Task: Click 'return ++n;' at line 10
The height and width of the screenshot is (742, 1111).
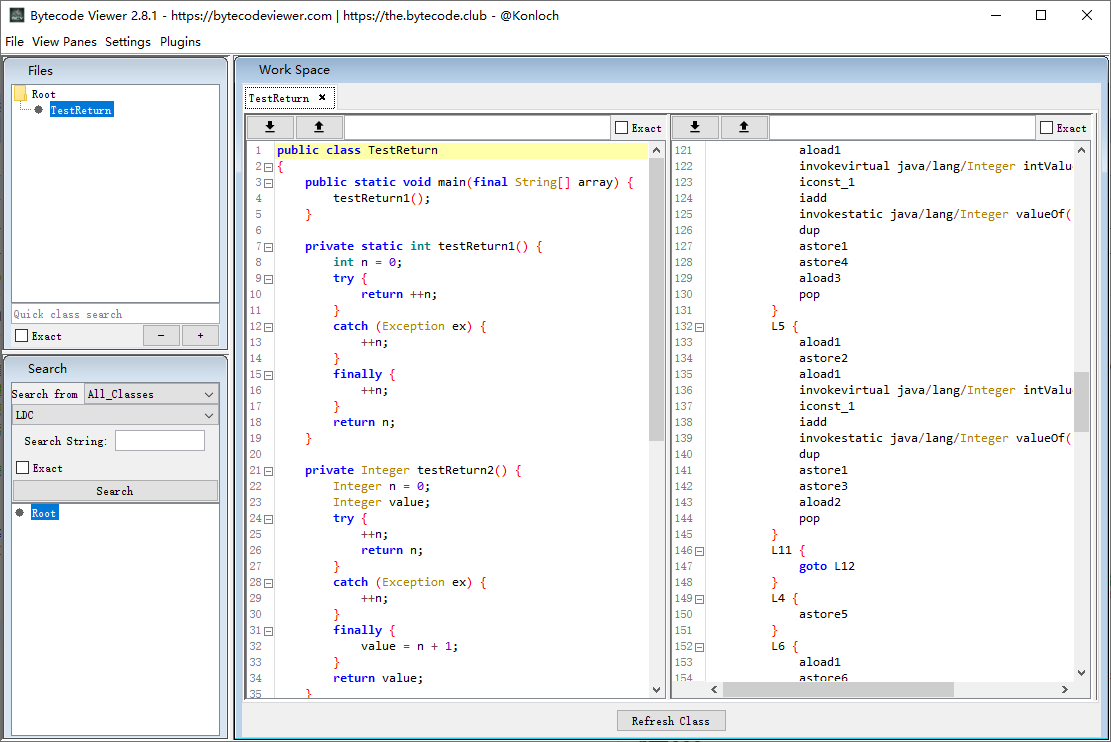Action: click(399, 294)
